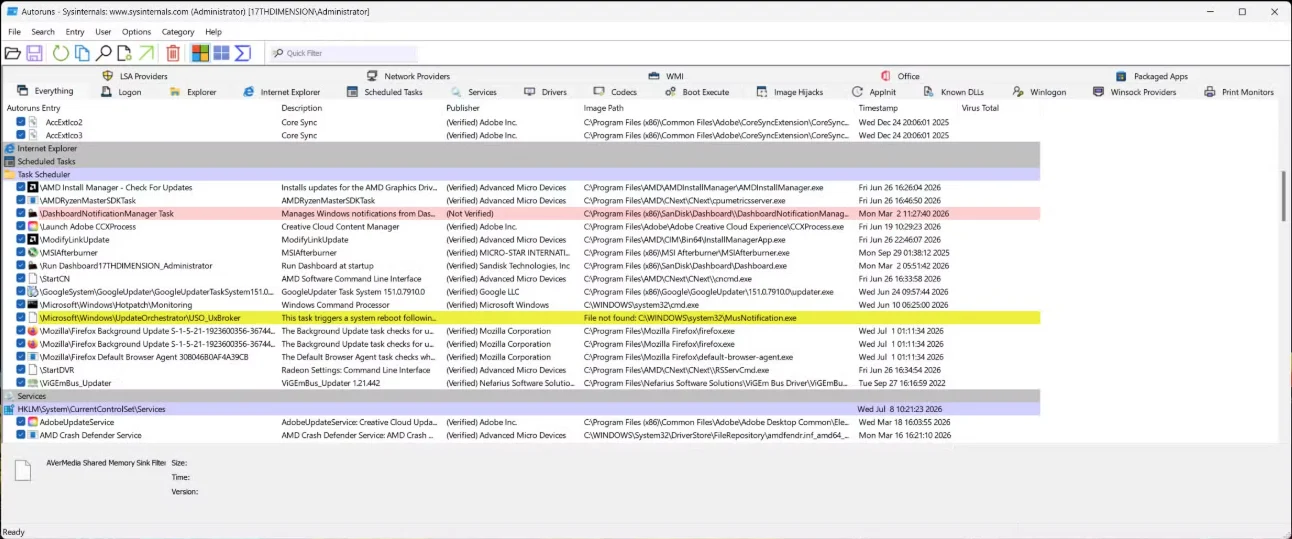Toggle the colorful Hide Microsoft Entries icon

point(200,53)
